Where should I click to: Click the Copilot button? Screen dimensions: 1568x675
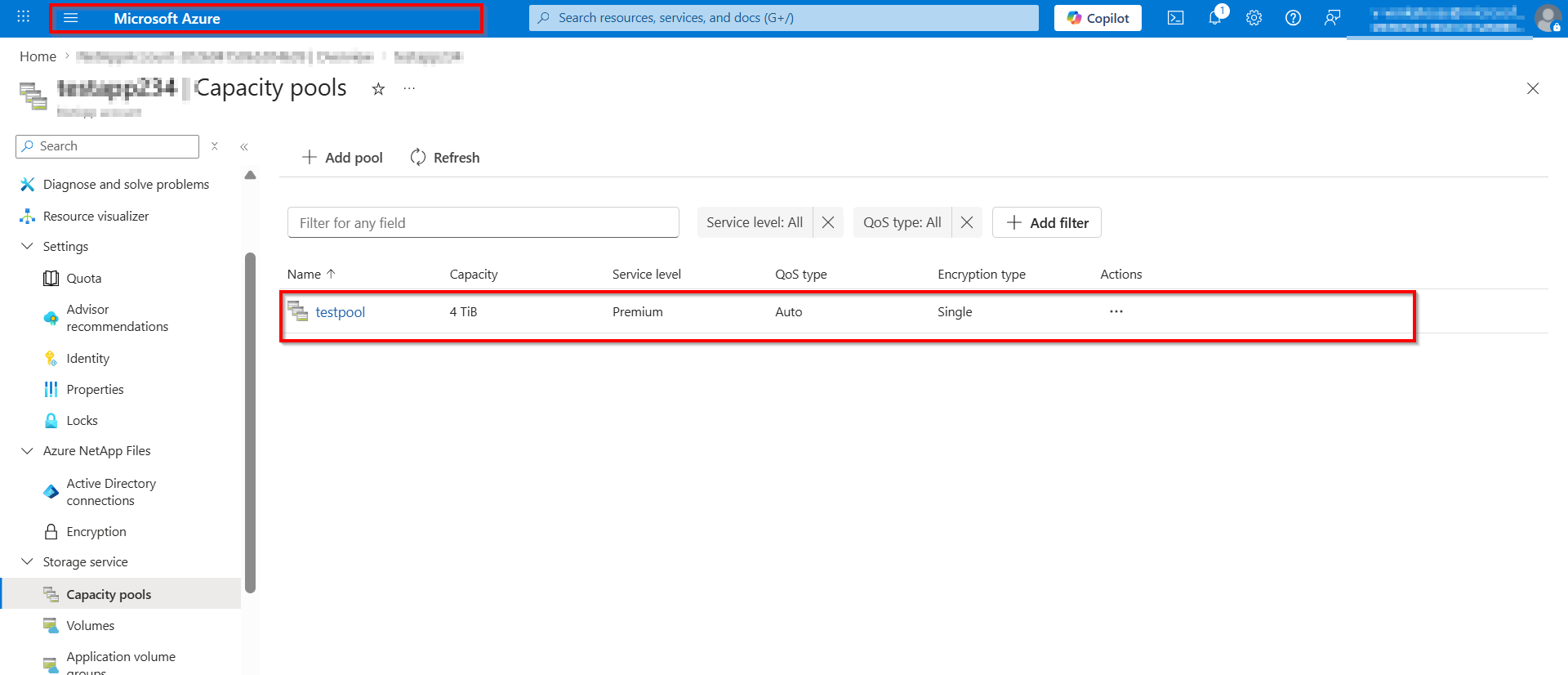point(1098,18)
